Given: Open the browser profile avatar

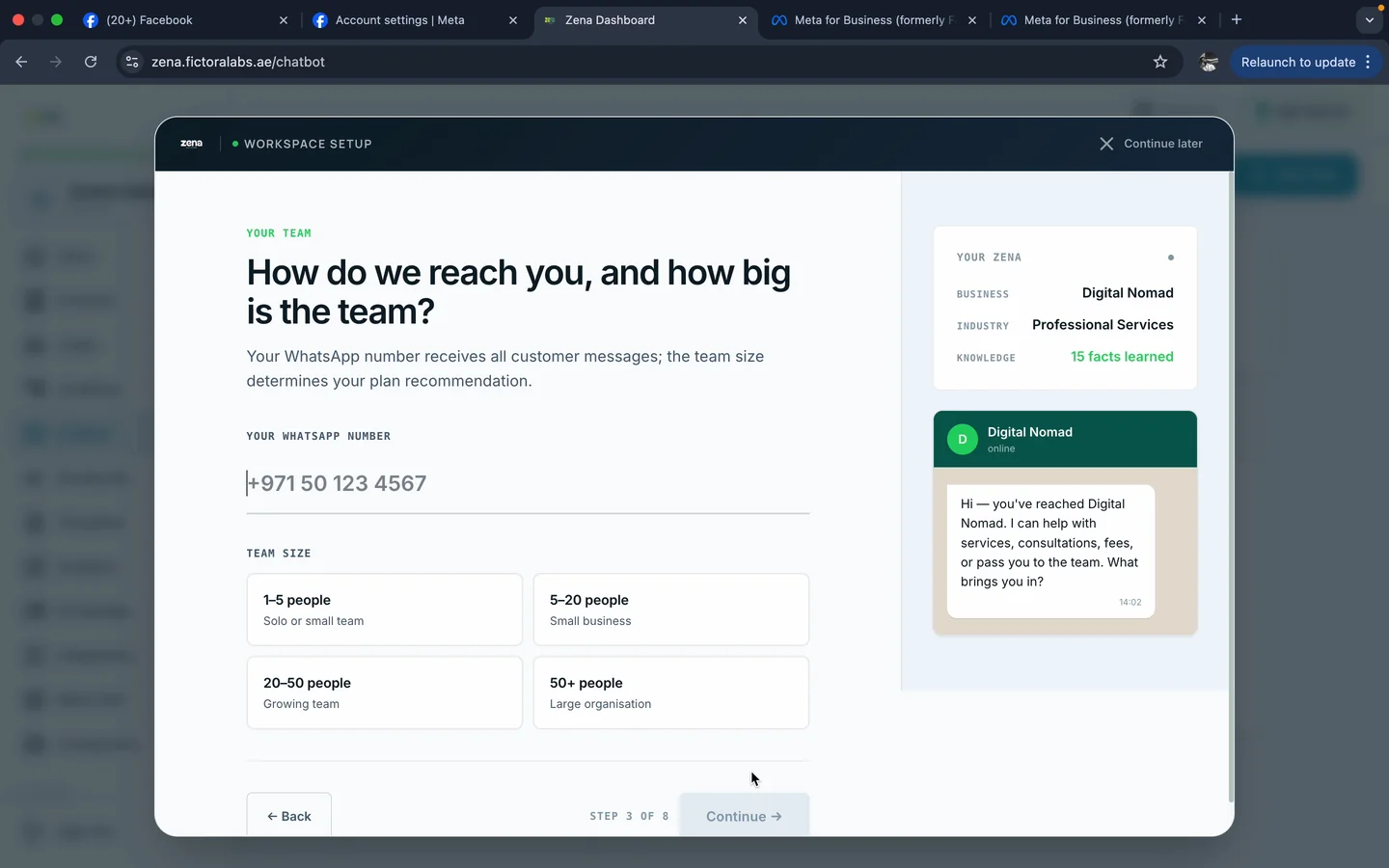Looking at the screenshot, I should [1208, 62].
